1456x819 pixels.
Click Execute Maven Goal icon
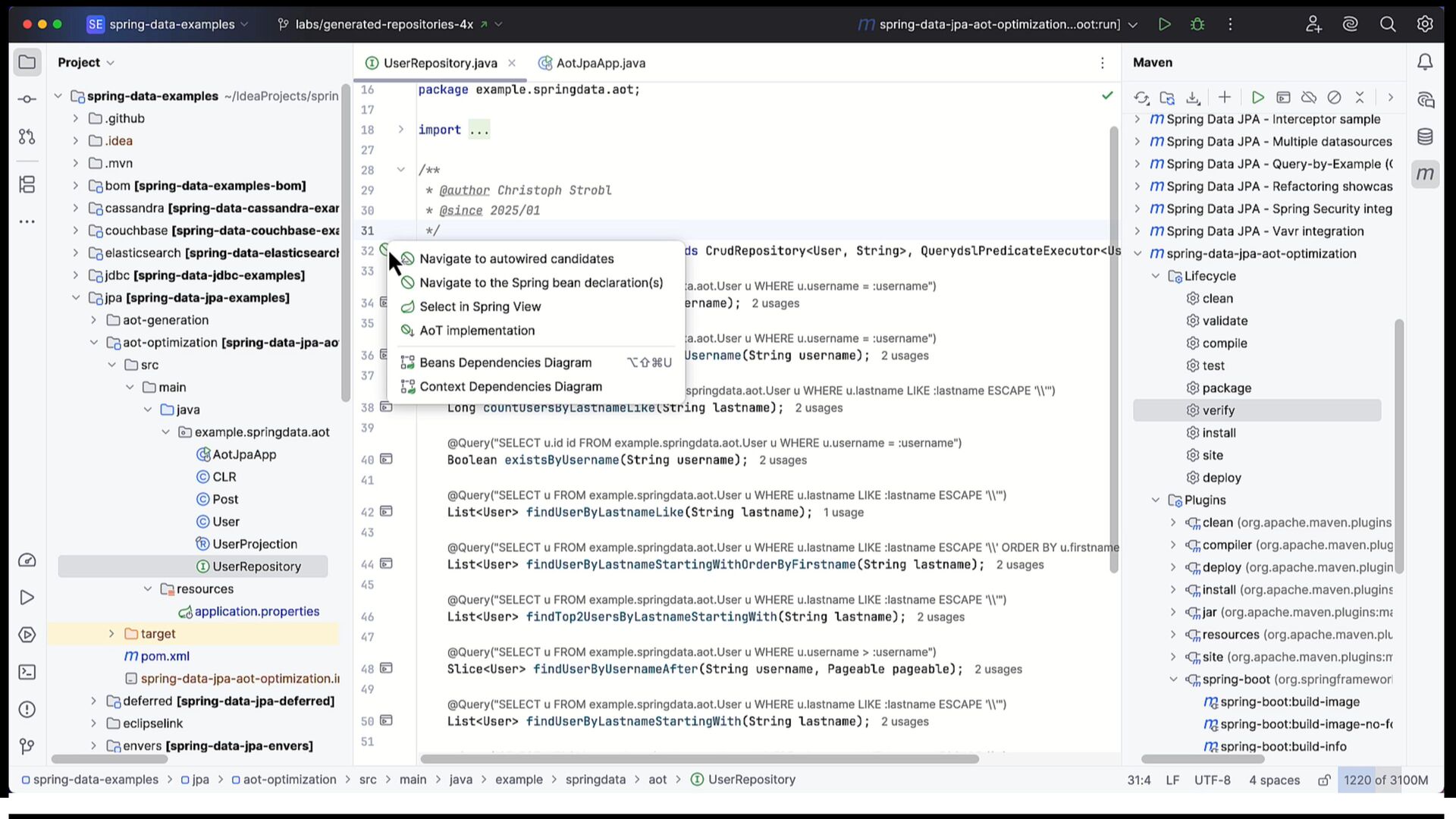[x=1283, y=98]
